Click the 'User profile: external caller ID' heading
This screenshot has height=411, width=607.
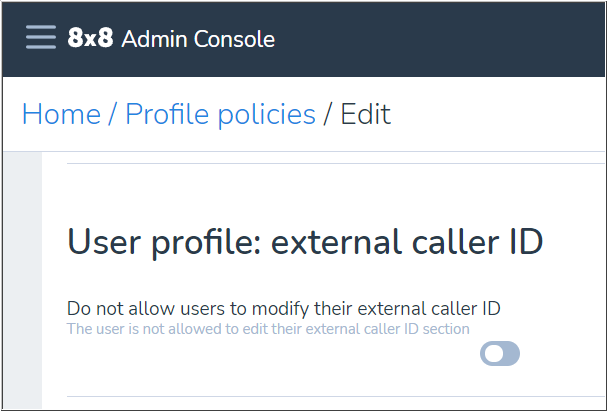[x=304, y=243]
